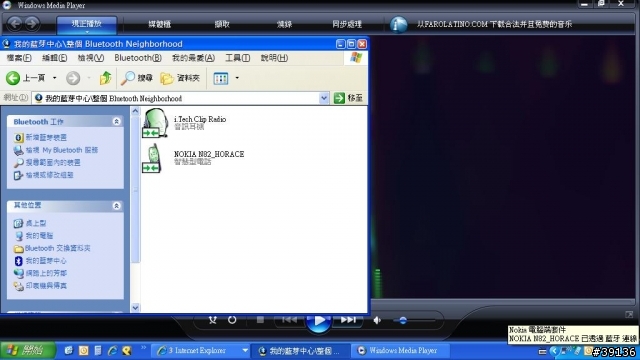Click Media Player back navigation arrow
This screenshot has height=360, width=640.
tap(15, 24)
